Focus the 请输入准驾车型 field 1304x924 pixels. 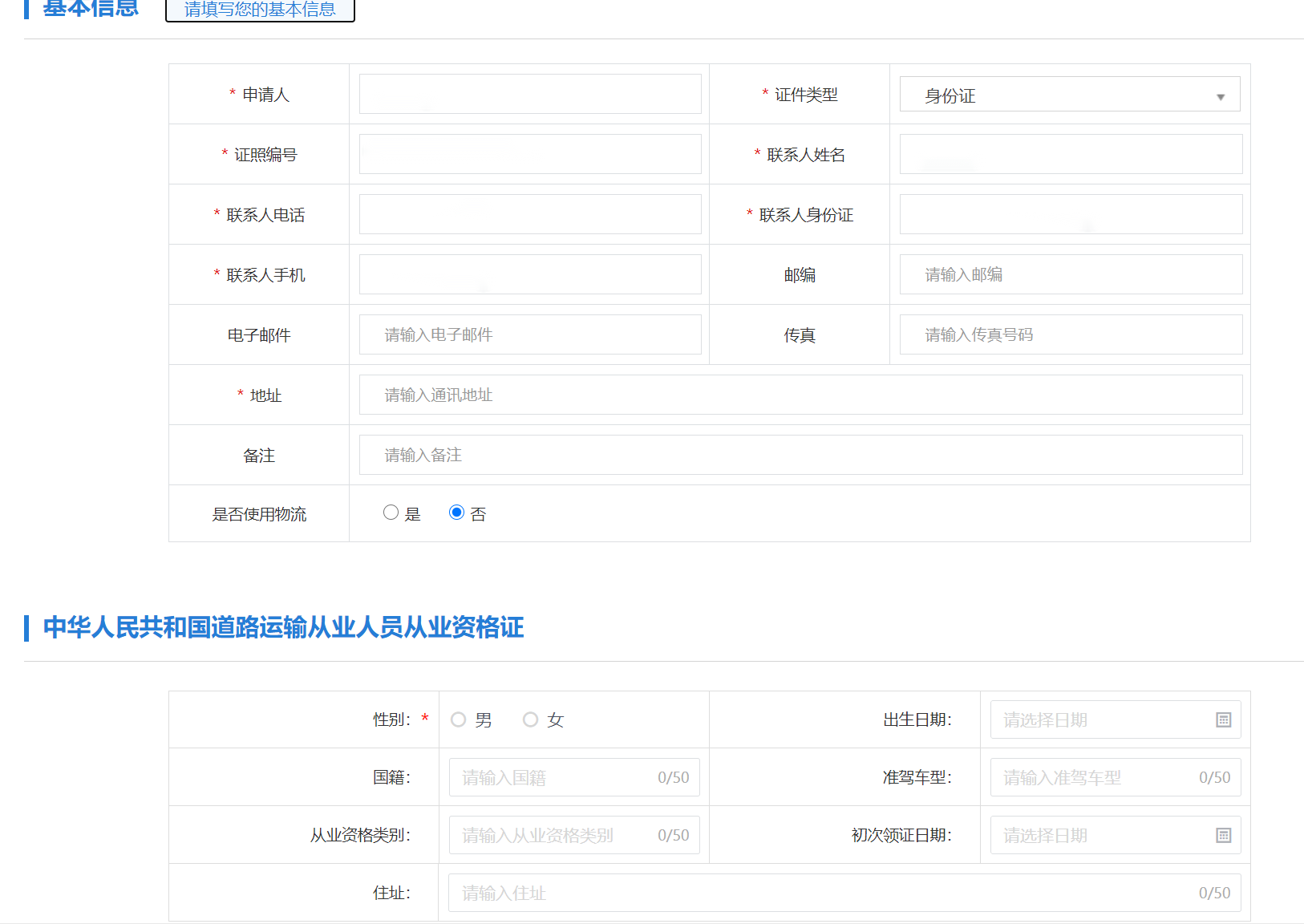coord(1095,777)
